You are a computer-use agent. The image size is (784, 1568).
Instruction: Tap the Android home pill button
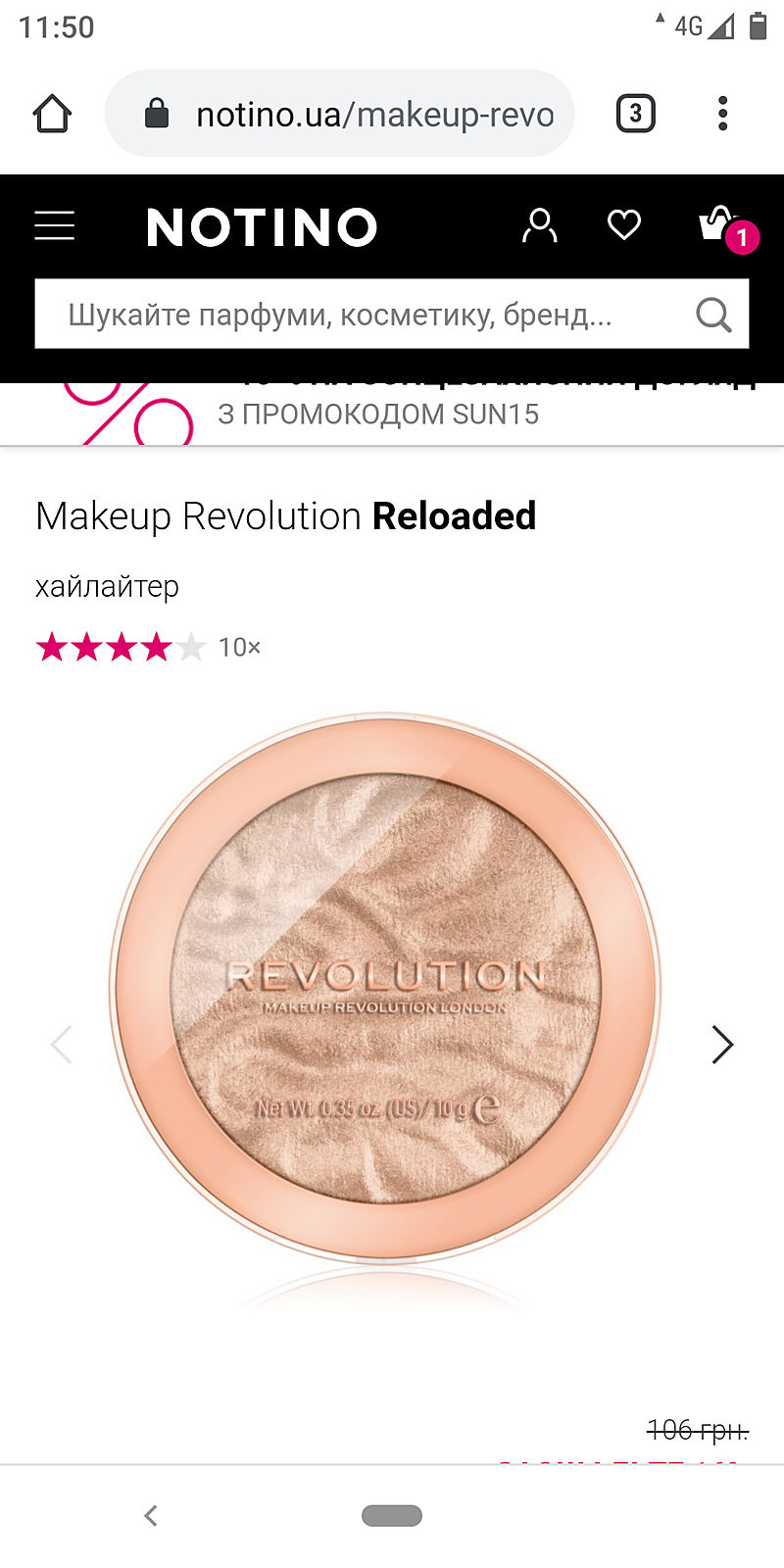point(392,1516)
